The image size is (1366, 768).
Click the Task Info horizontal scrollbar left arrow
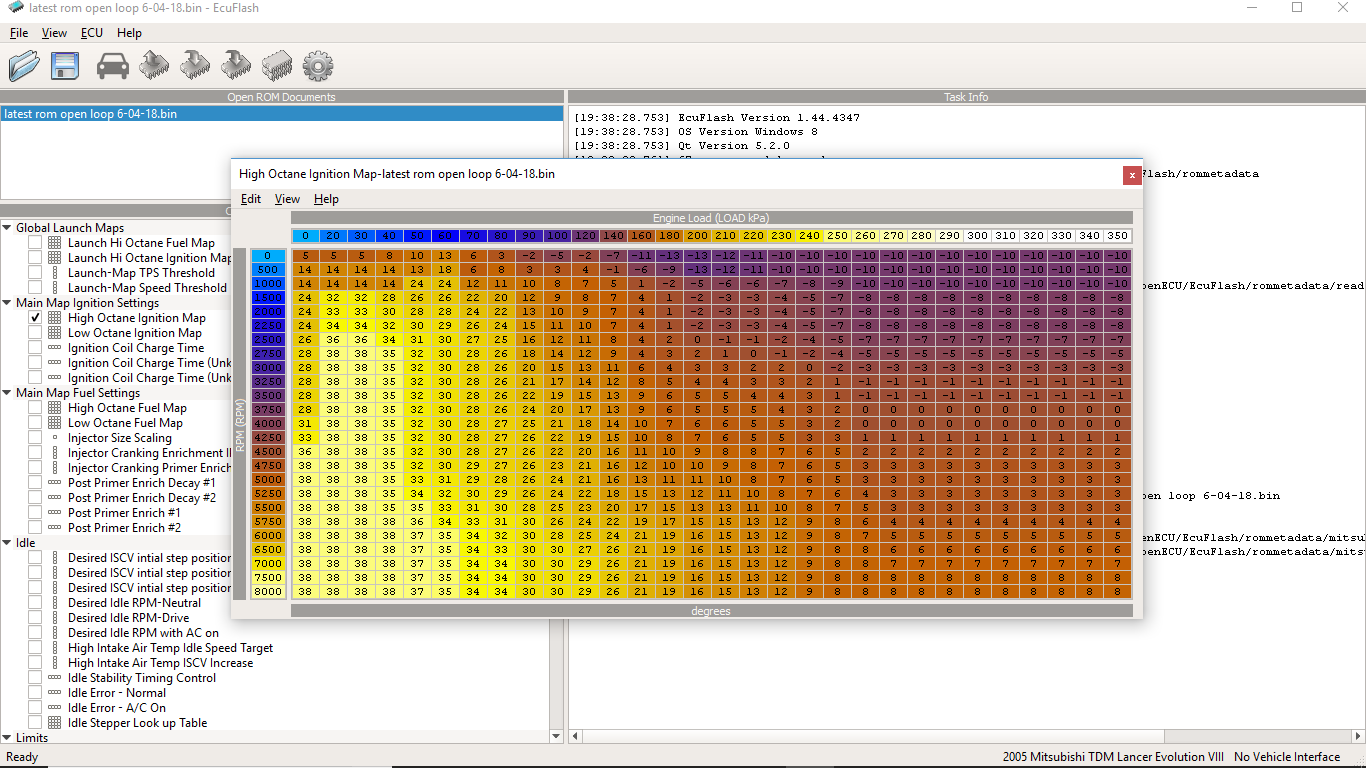tap(576, 738)
